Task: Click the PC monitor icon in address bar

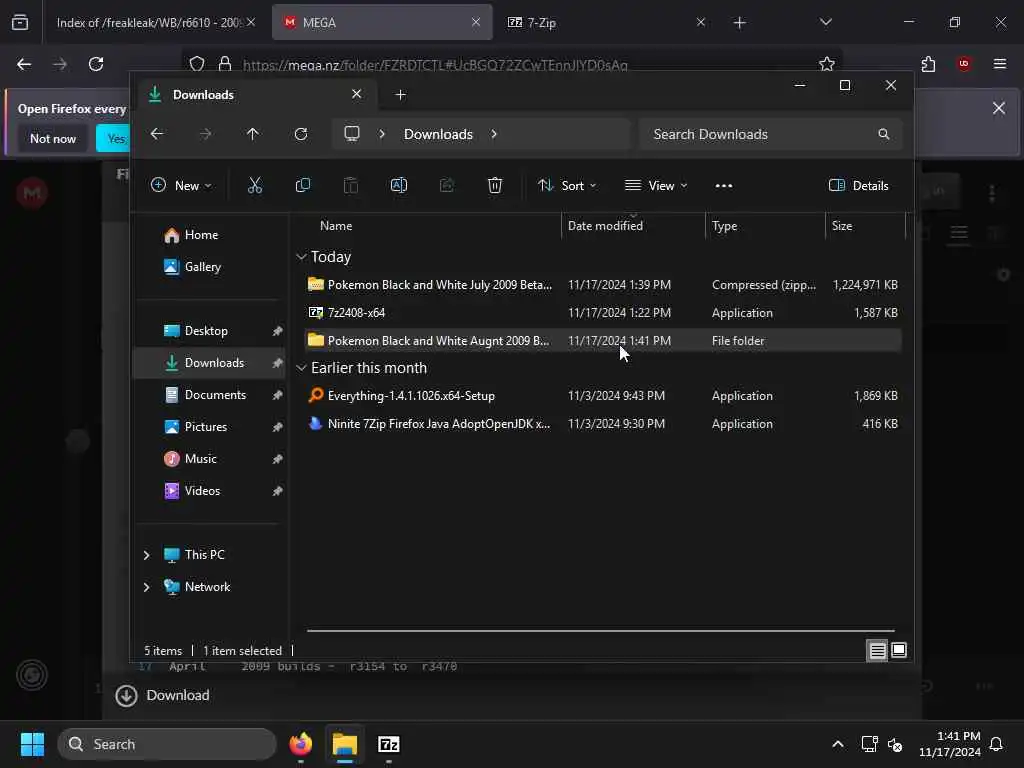Action: click(x=352, y=134)
